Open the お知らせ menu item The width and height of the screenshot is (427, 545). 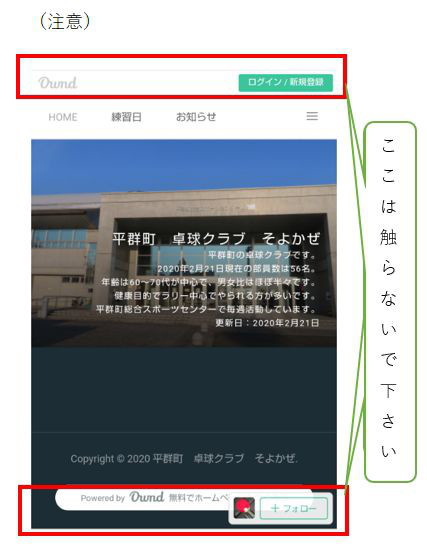(x=196, y=117)
